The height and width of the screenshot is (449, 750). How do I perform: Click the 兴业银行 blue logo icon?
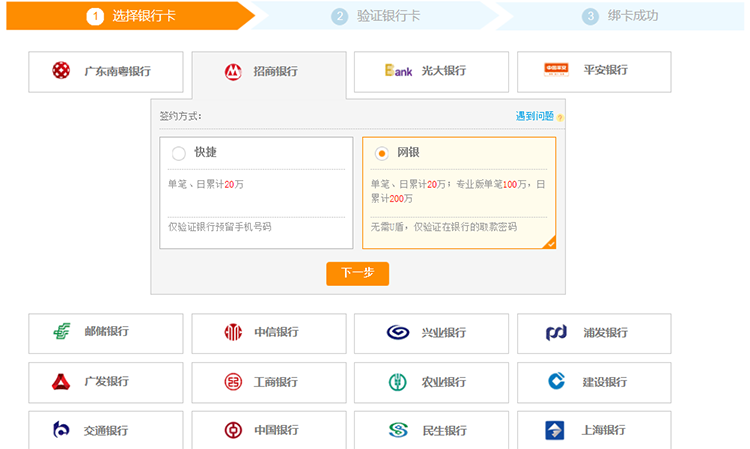[397, 332]
